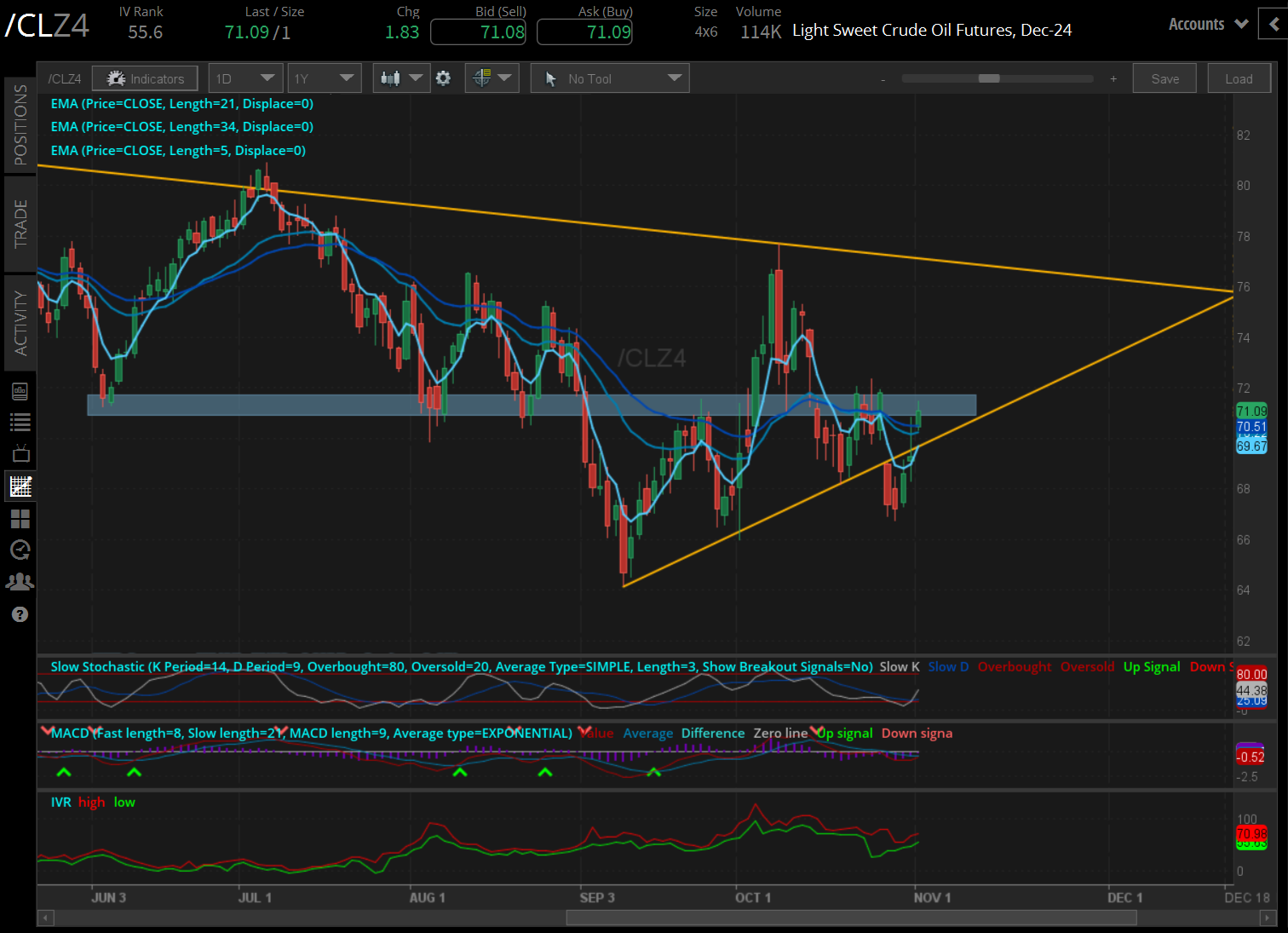Click the help question mark icon
Screen dimensions: 1288x933
pyautogui.click(x=20, y=614)
